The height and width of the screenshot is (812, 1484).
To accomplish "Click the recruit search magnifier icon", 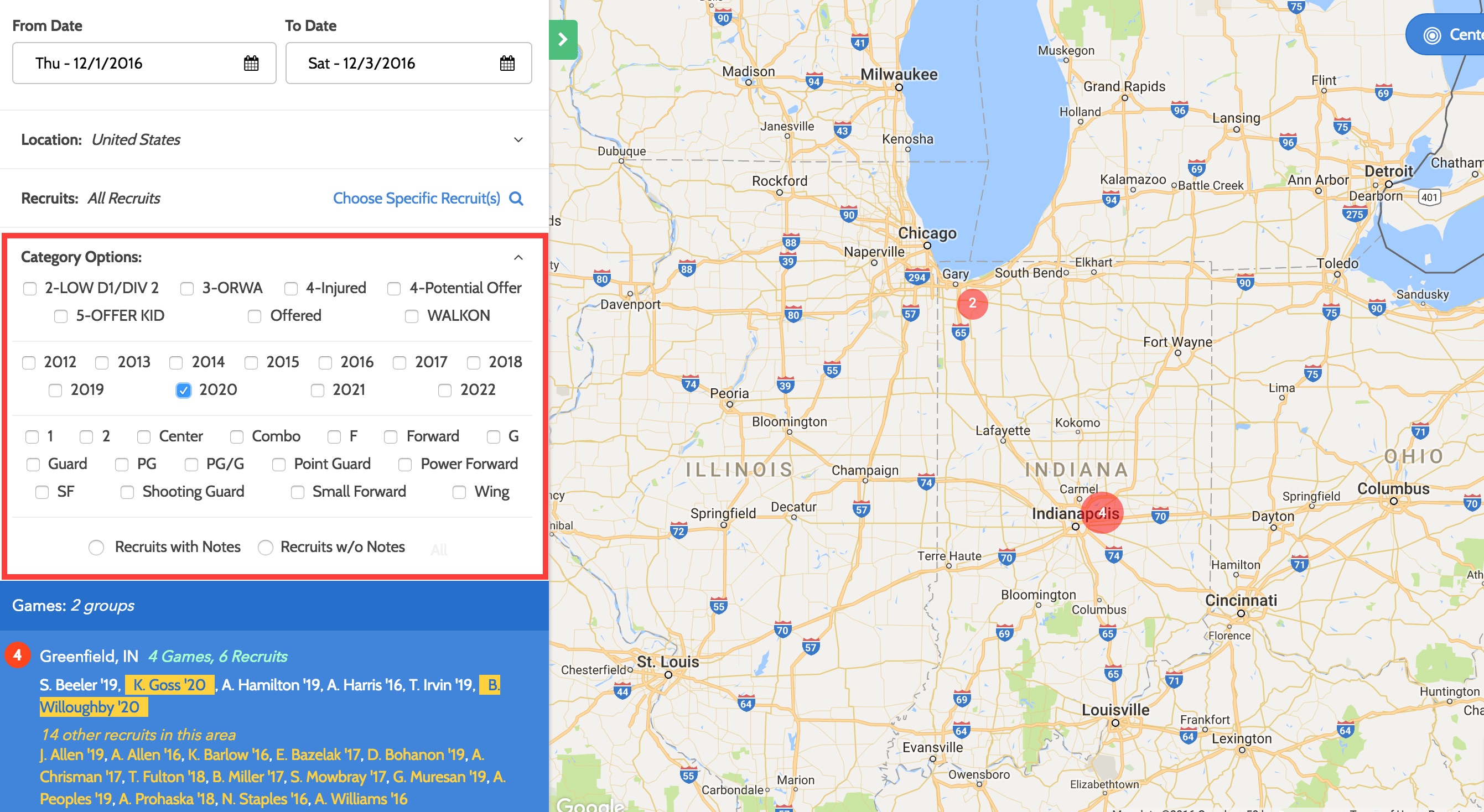I will tap(517, 198).
